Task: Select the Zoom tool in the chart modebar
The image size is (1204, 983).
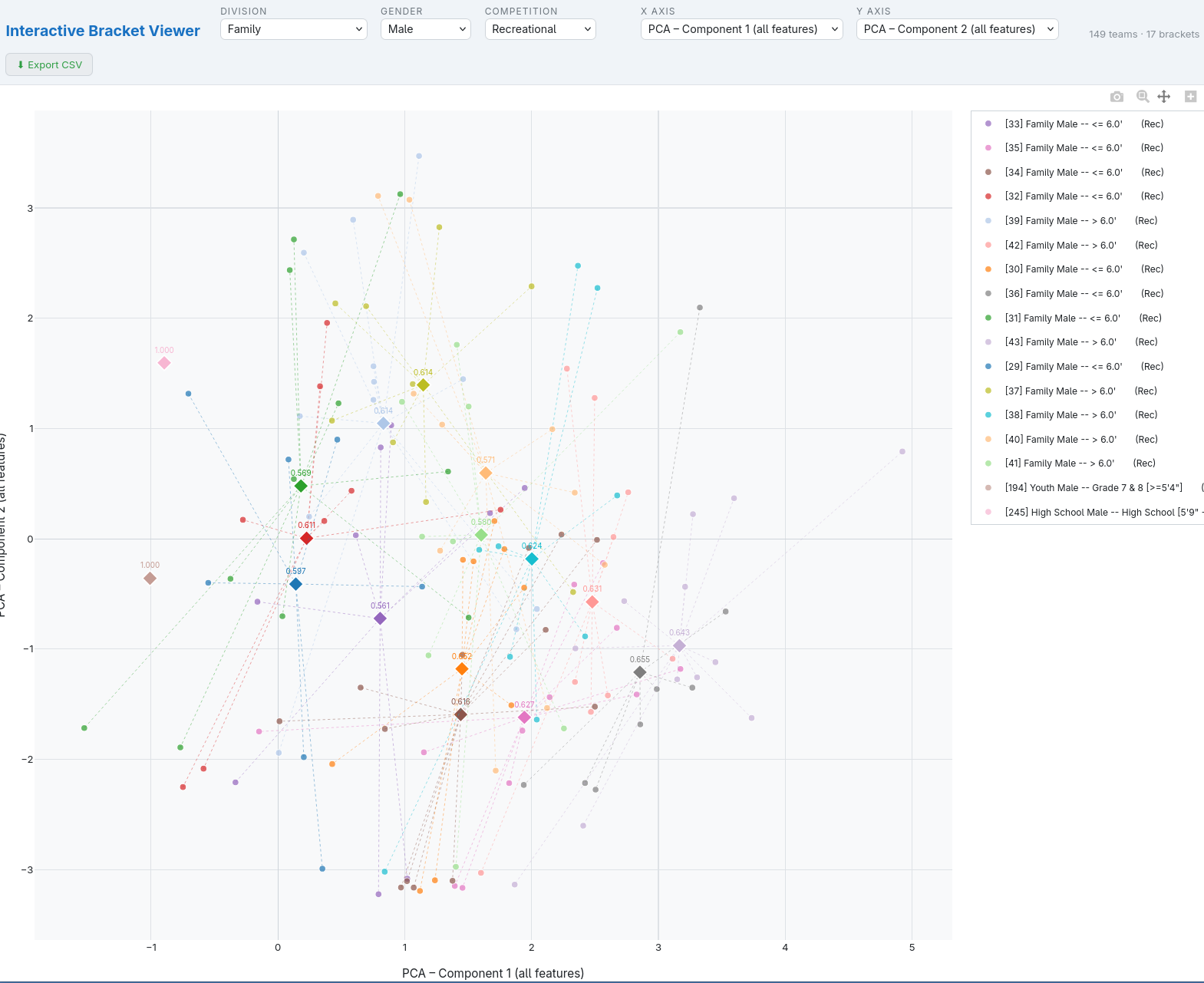Action: [1143, 97]
